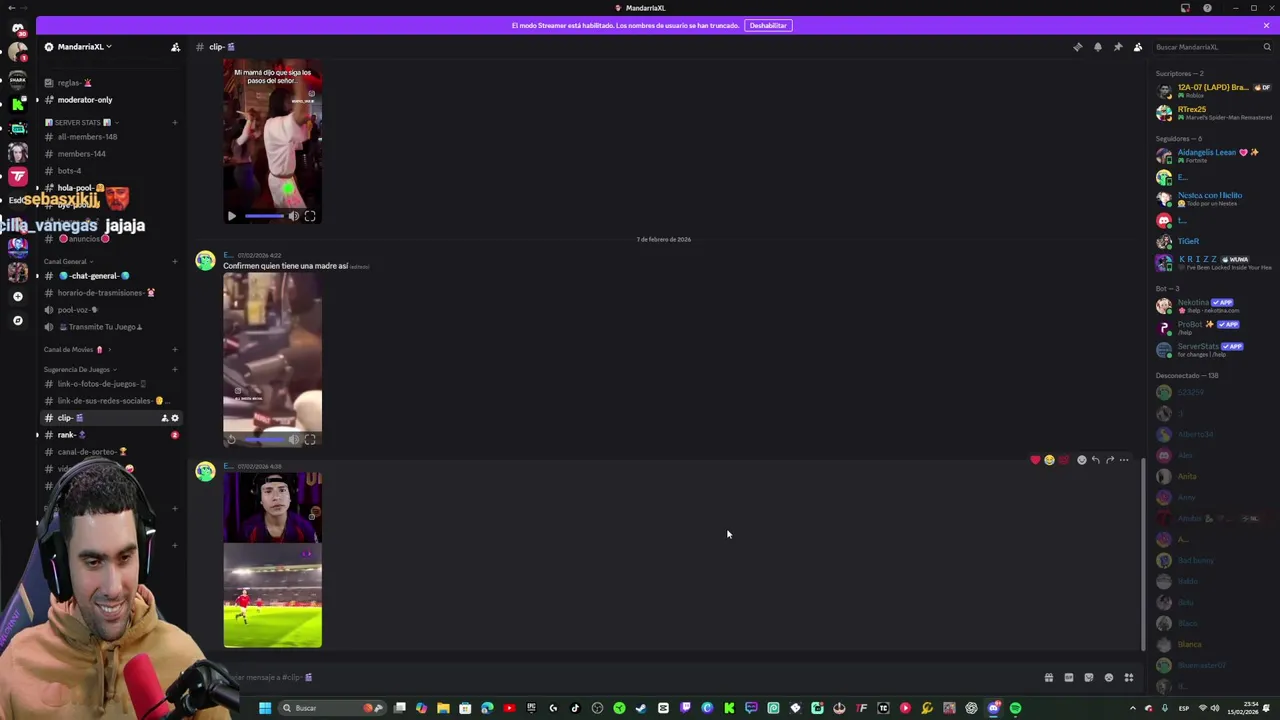1280x720 pixels.
Task: Open ProBot member profile
Action: 1212,328
